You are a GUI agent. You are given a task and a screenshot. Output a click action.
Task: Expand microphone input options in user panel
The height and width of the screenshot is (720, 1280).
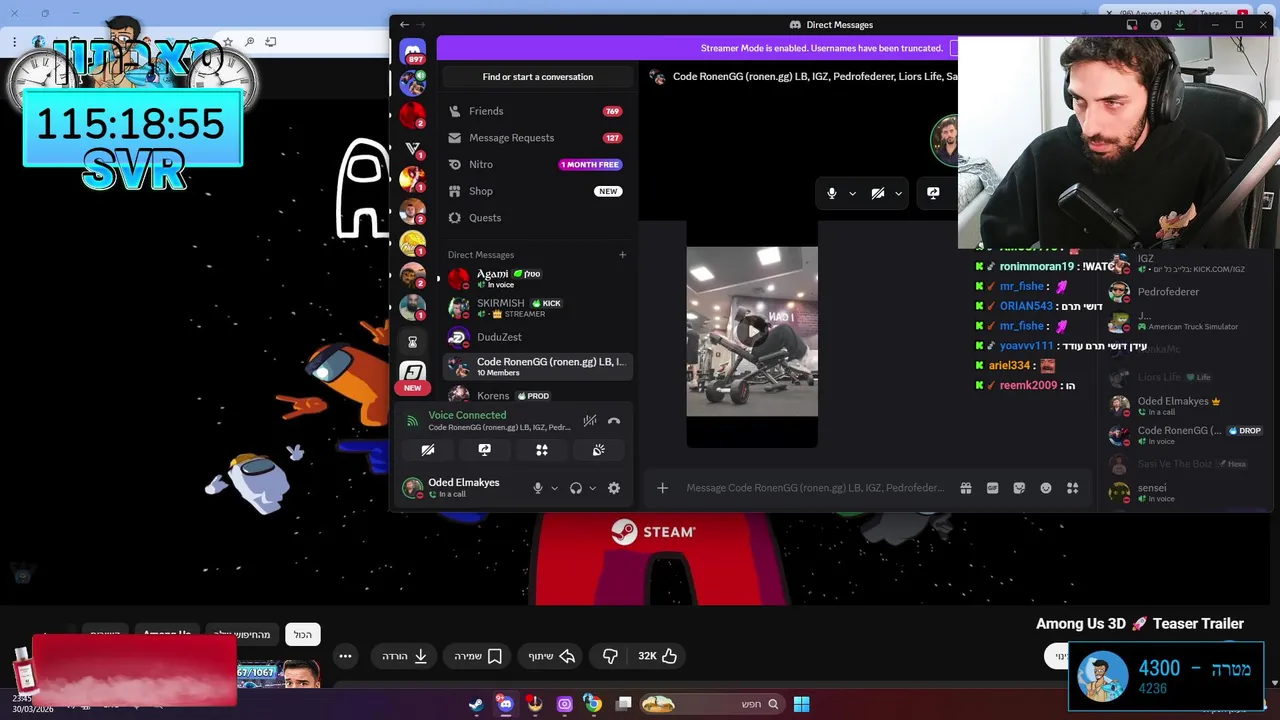tap(554, 488)
